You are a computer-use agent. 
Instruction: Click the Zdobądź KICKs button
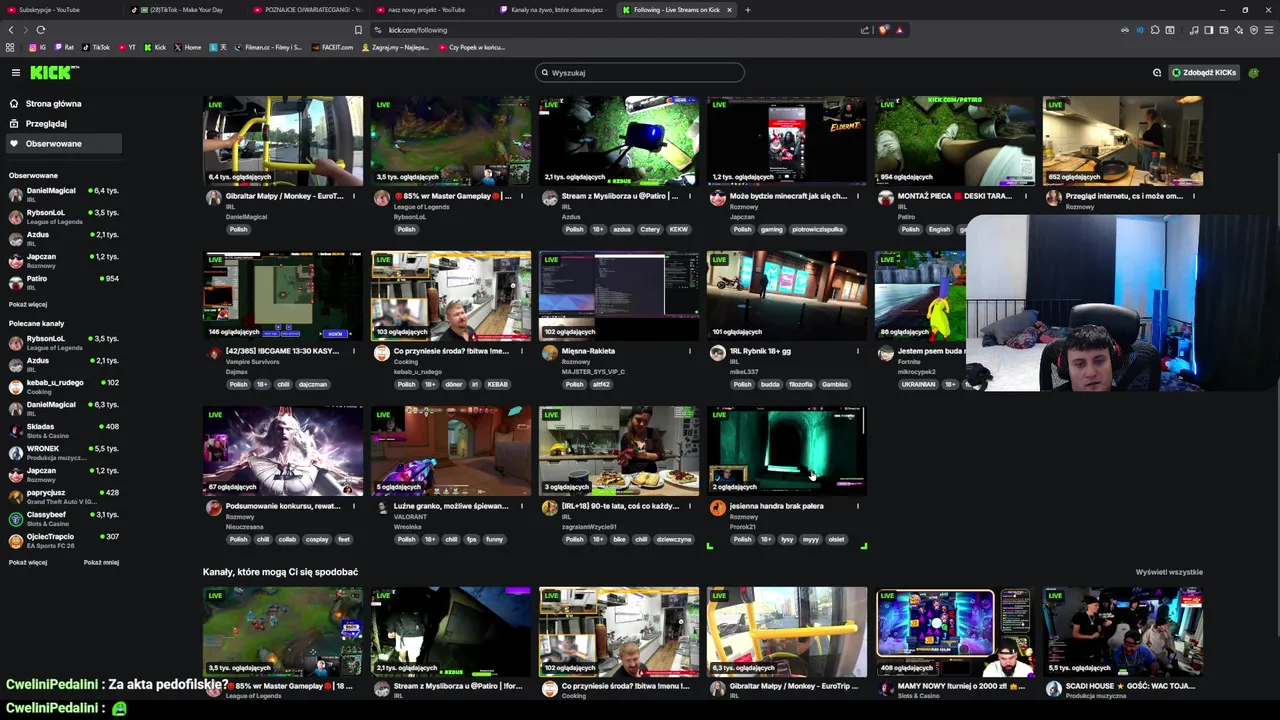click(x=1204, y=72)
